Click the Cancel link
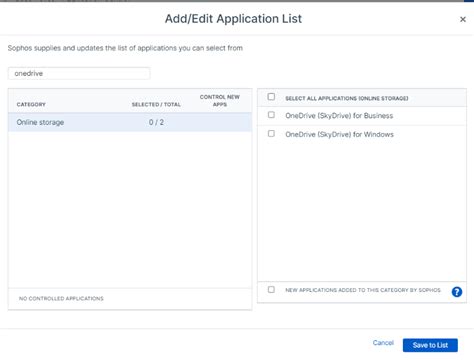This screenshot has width=474, height=360. click(383, 343)
